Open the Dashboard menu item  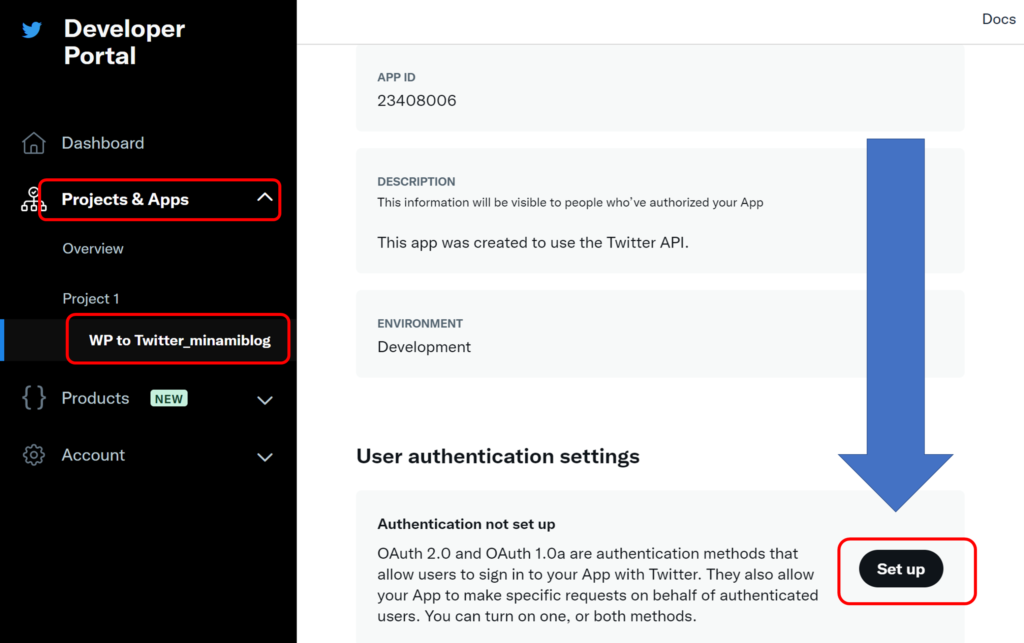click(x=103, y=143)
